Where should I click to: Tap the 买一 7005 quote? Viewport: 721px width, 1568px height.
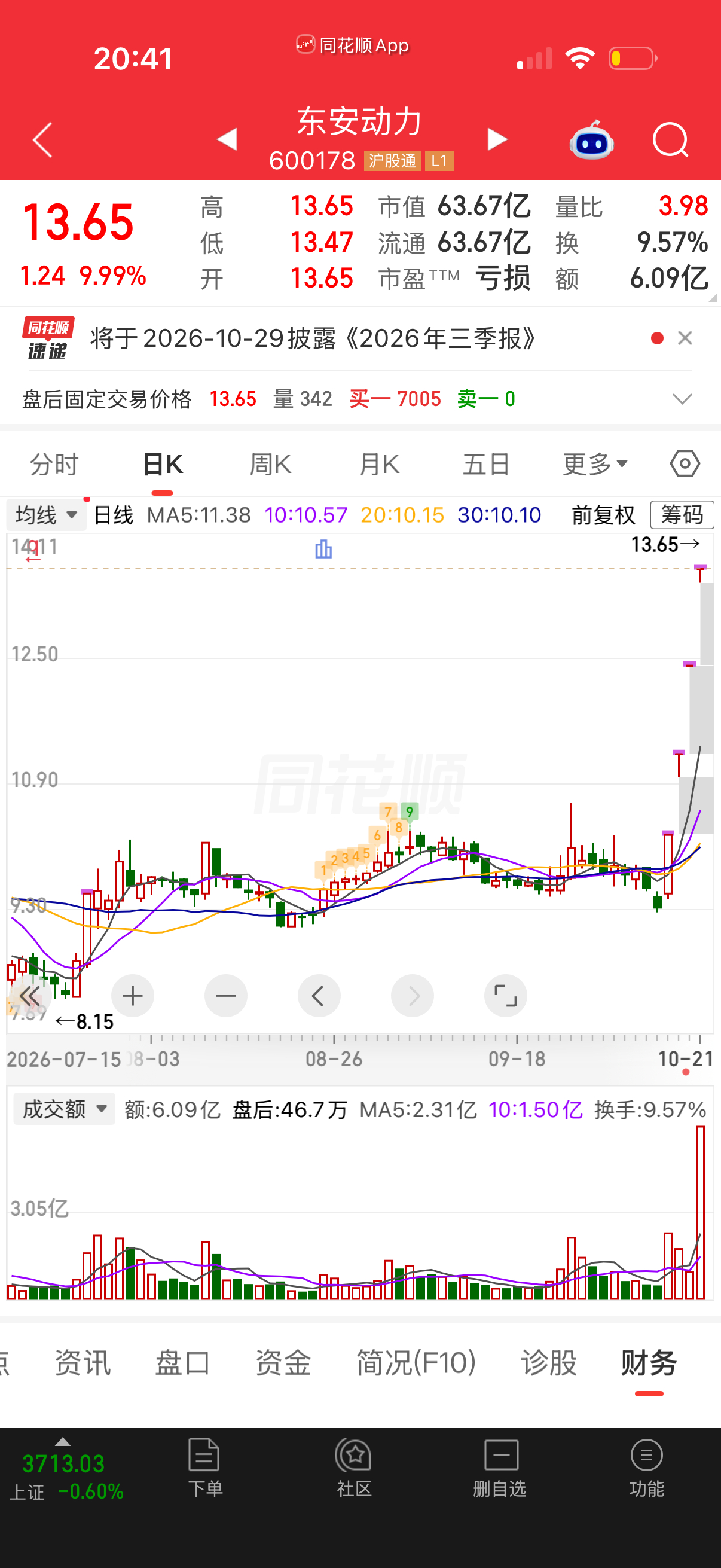point(395,399)
